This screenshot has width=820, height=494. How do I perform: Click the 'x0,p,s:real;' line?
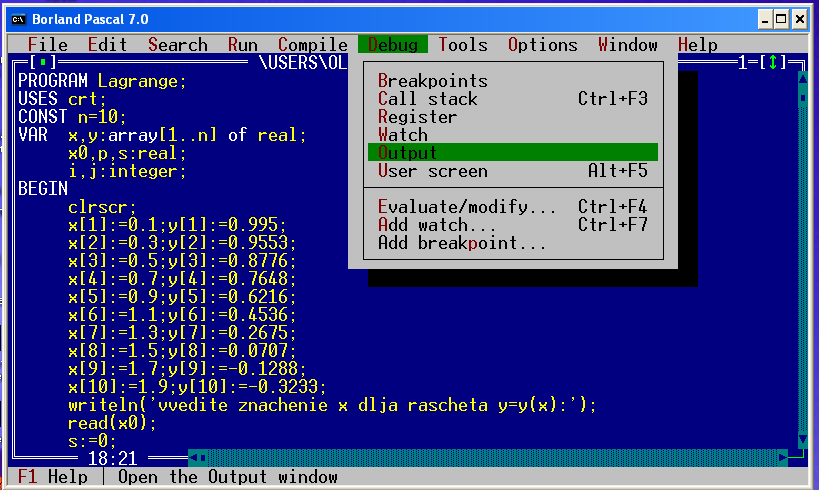click(x=127, y=153)
